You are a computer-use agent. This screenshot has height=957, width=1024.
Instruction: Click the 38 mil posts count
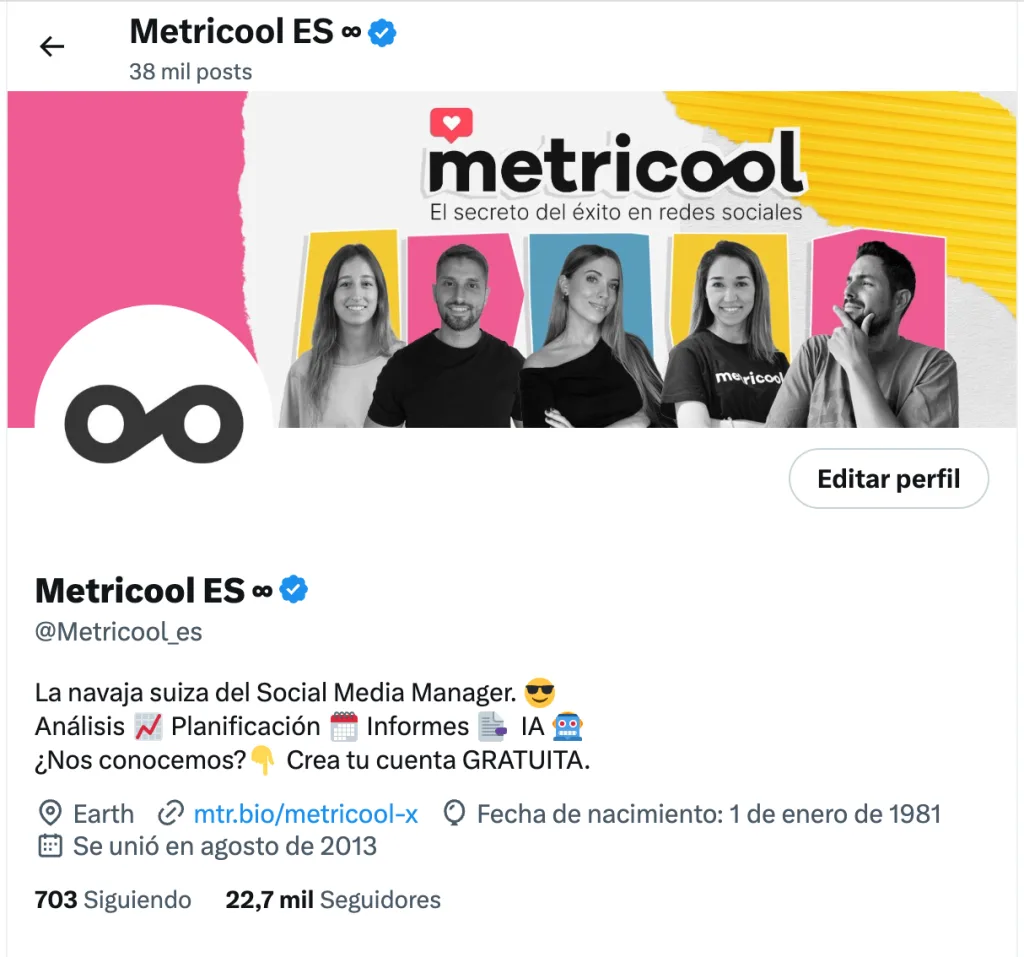(x=191, y=71)
